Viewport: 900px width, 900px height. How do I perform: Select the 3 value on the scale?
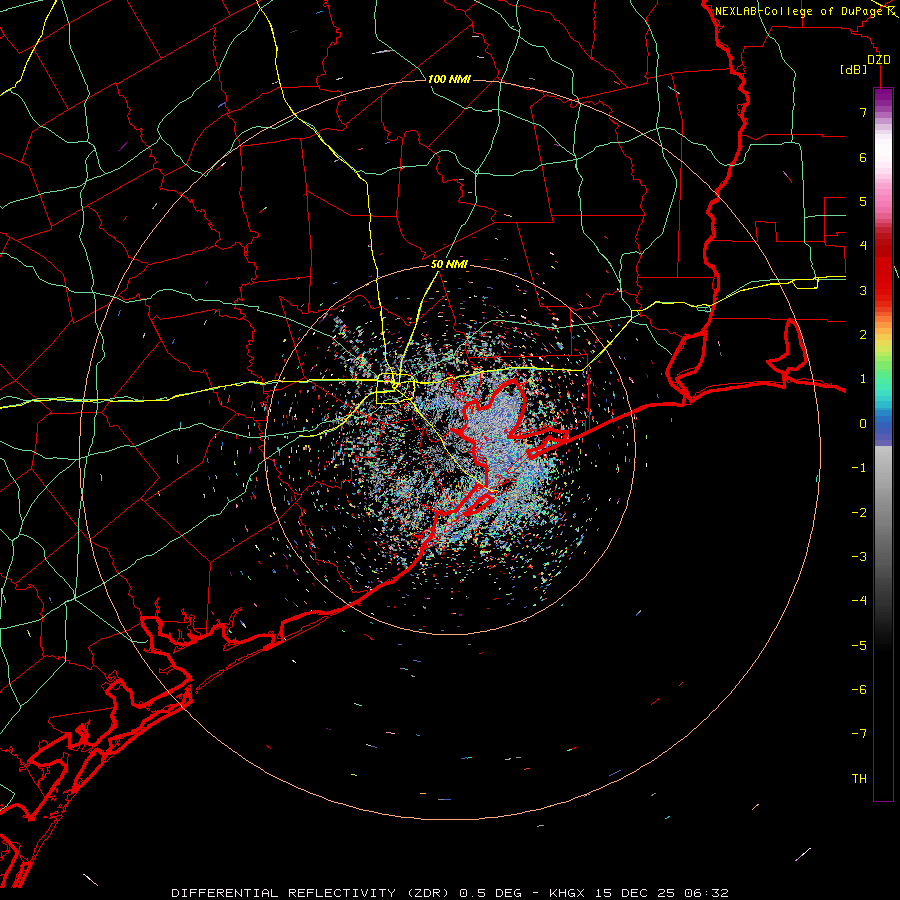click(x=863, y=290)
